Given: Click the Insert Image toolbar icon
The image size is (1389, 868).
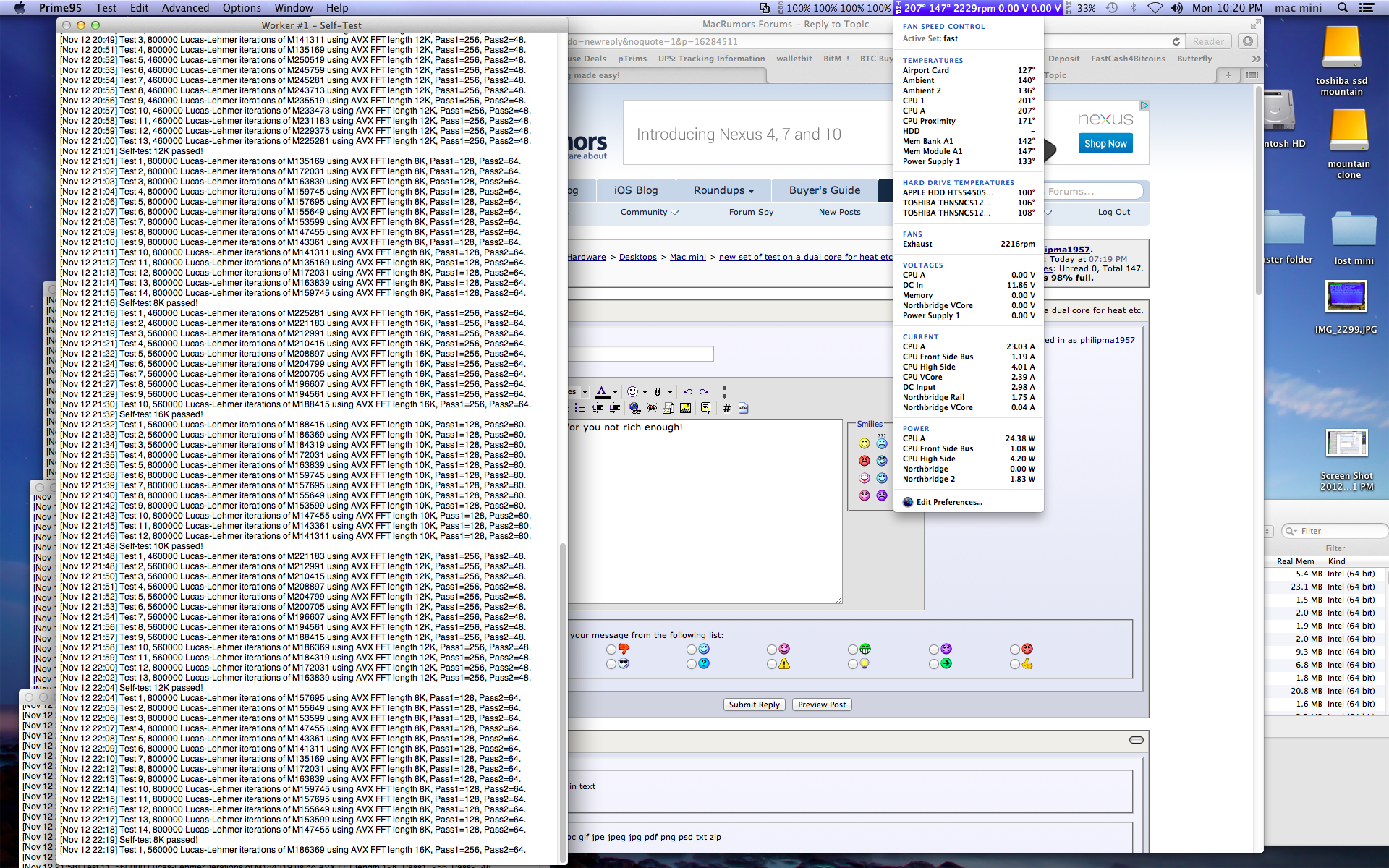Looking at the screenshot, I should tap(685, 408).
